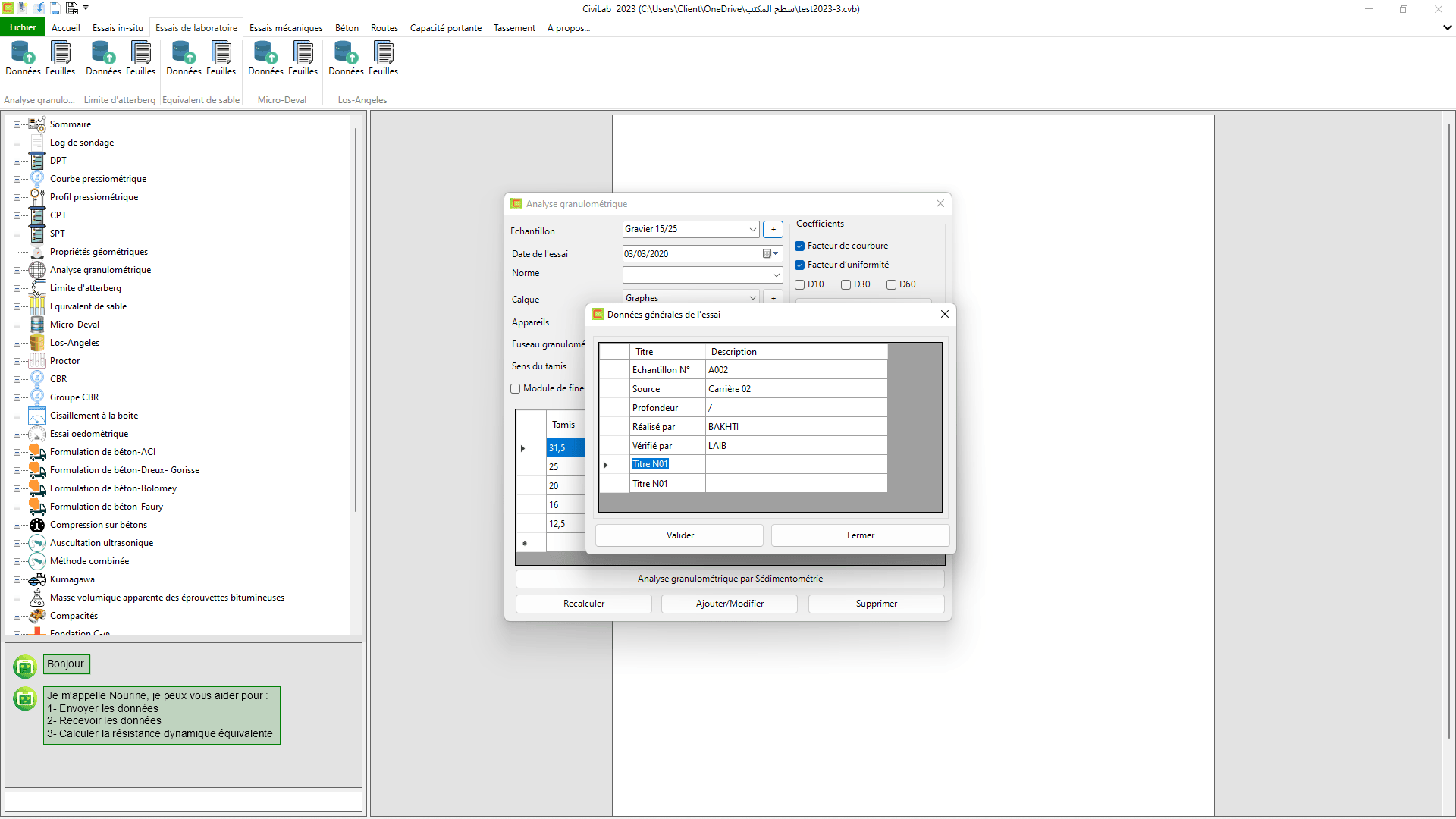Click the Supprimer button

coord(876,604)
